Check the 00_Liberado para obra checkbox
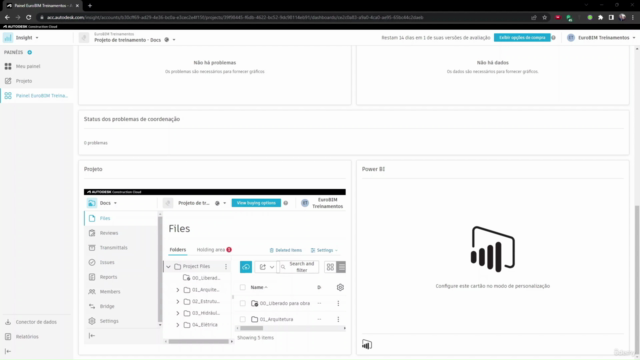 [242, 303]
